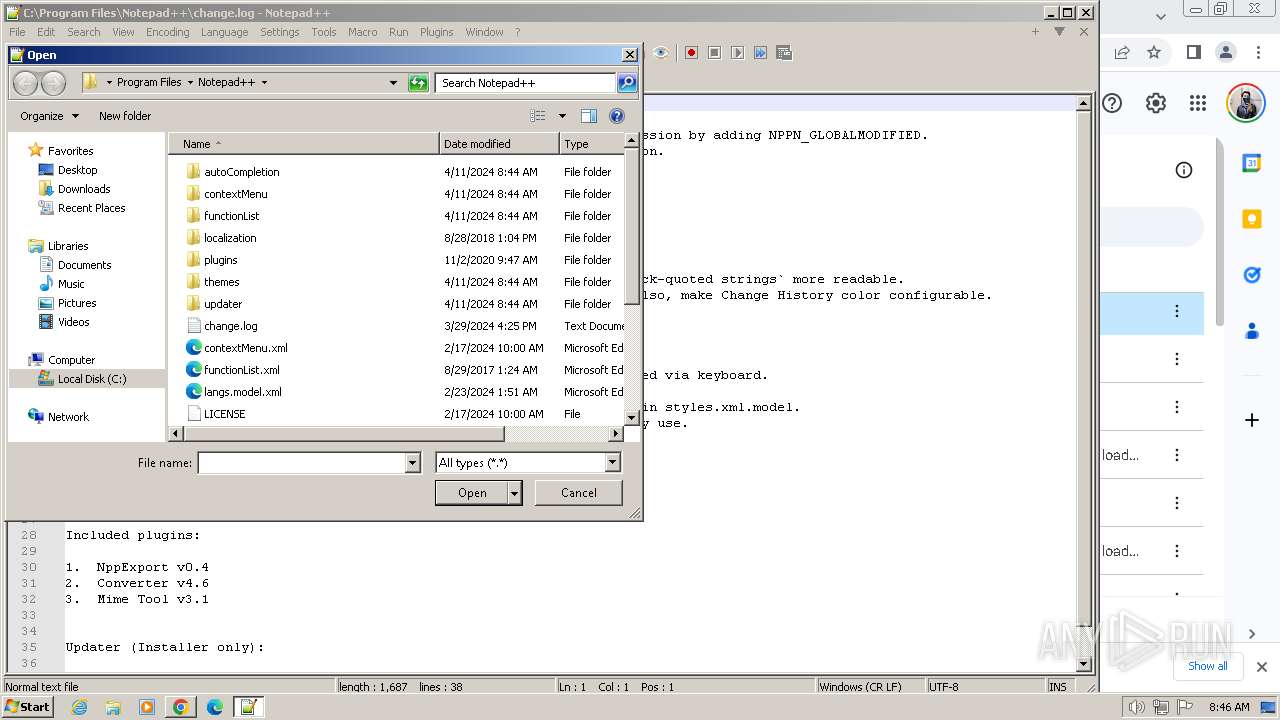The height and width of the screenshot is (720, 1280).
Task: Expand the Program Files breadcrumb arrow
Action: [190, 83]
